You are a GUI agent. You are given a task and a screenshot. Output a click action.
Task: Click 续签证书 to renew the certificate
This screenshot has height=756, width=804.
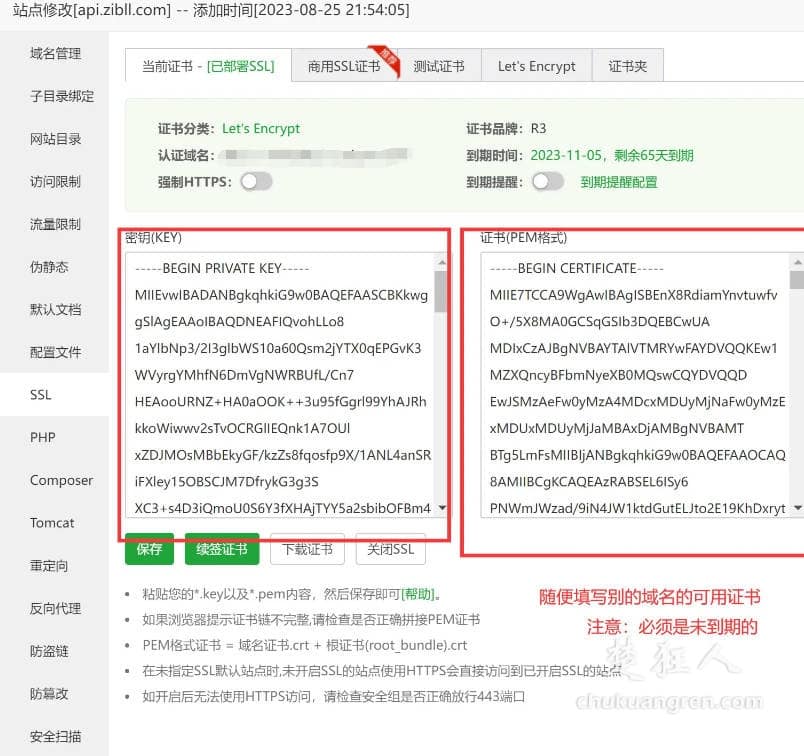pyautogui.click(x=221, y=548)
